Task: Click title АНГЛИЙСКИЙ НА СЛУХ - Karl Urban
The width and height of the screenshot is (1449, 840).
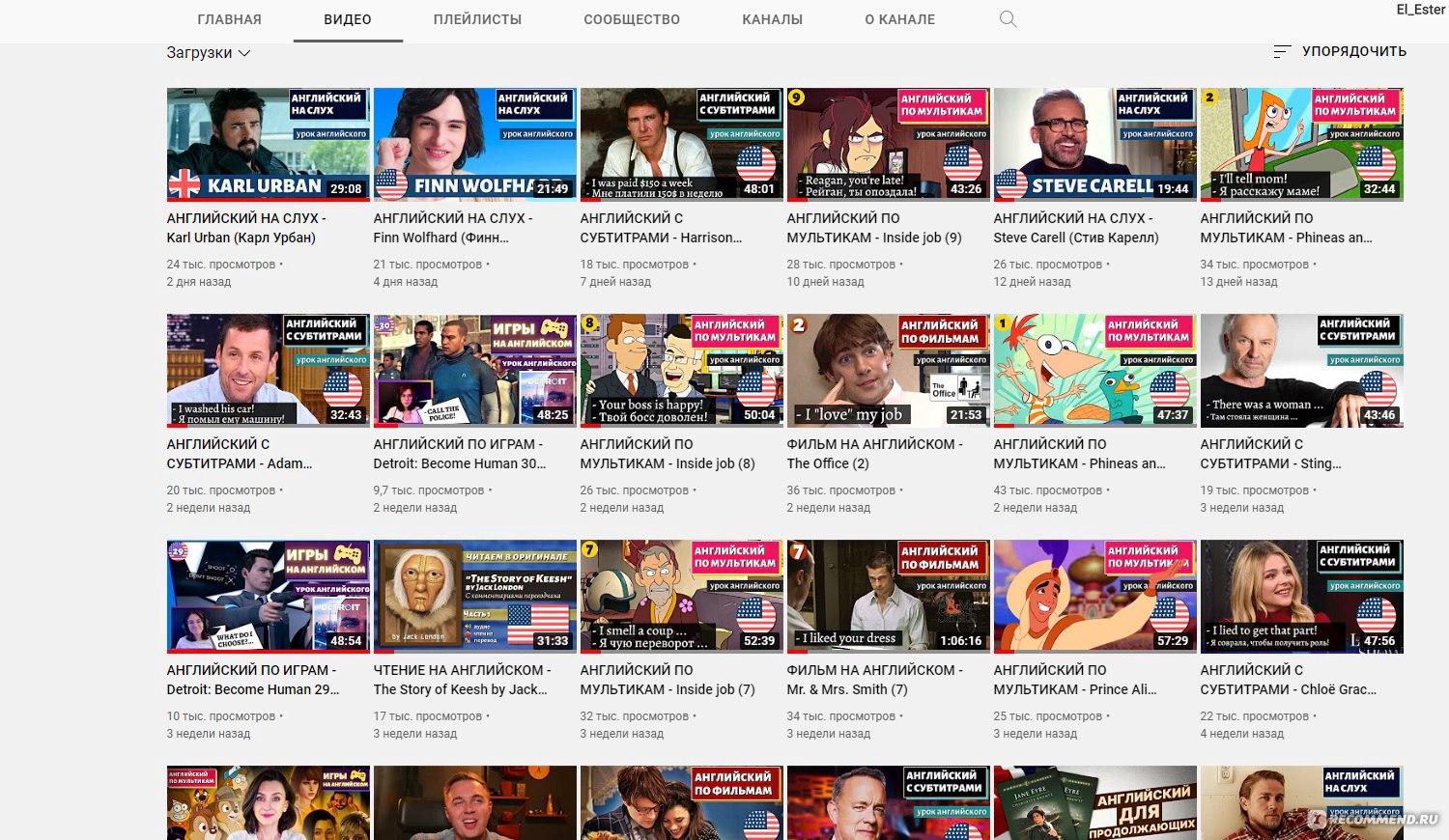Action: tap(246, 228)
